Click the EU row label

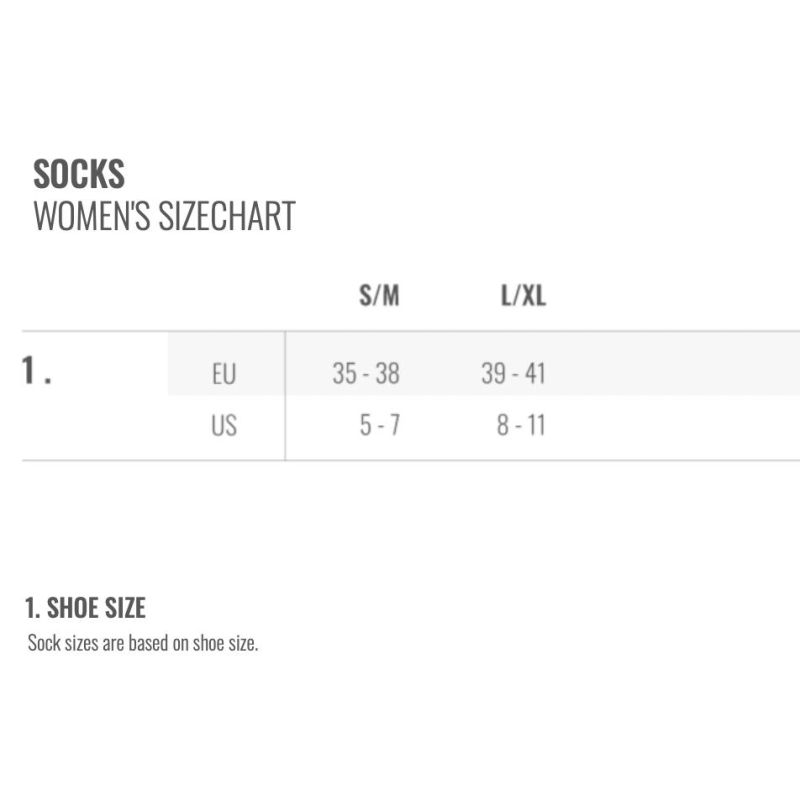(x=224, y=373)
